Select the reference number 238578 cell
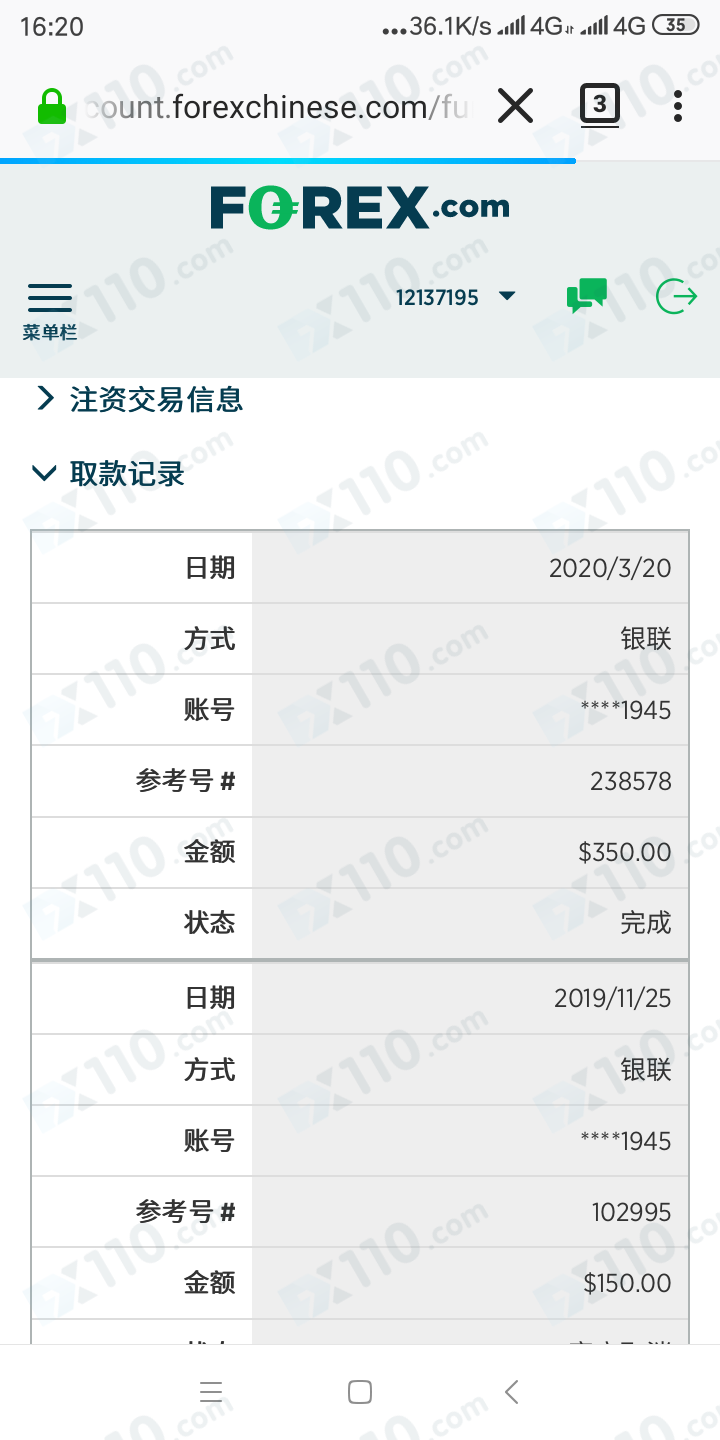The image size is (720, 1440). pos(470,781)
